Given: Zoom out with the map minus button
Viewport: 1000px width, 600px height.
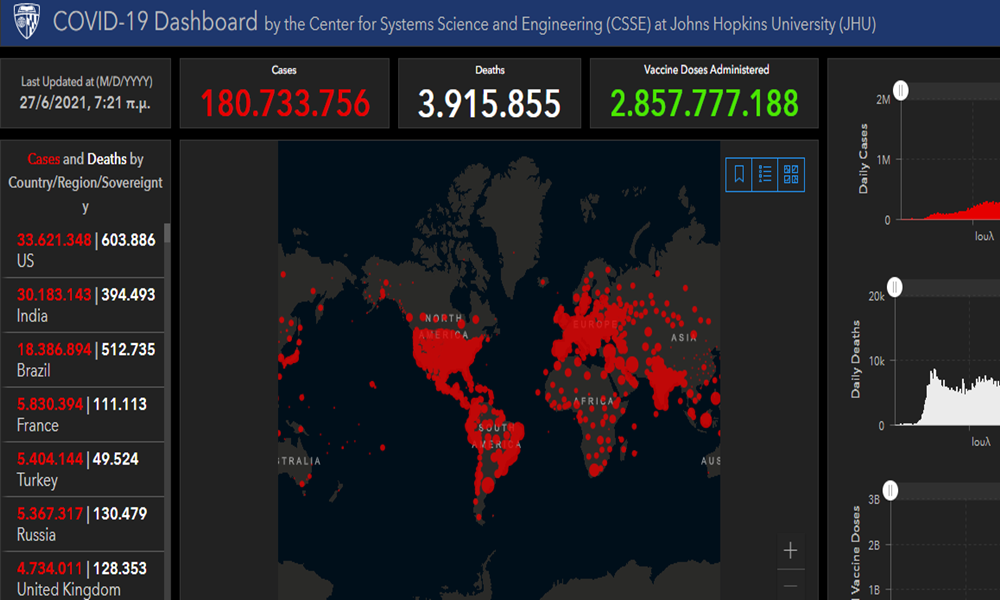Looking at the screenshot, I should [x=791, y=586].
